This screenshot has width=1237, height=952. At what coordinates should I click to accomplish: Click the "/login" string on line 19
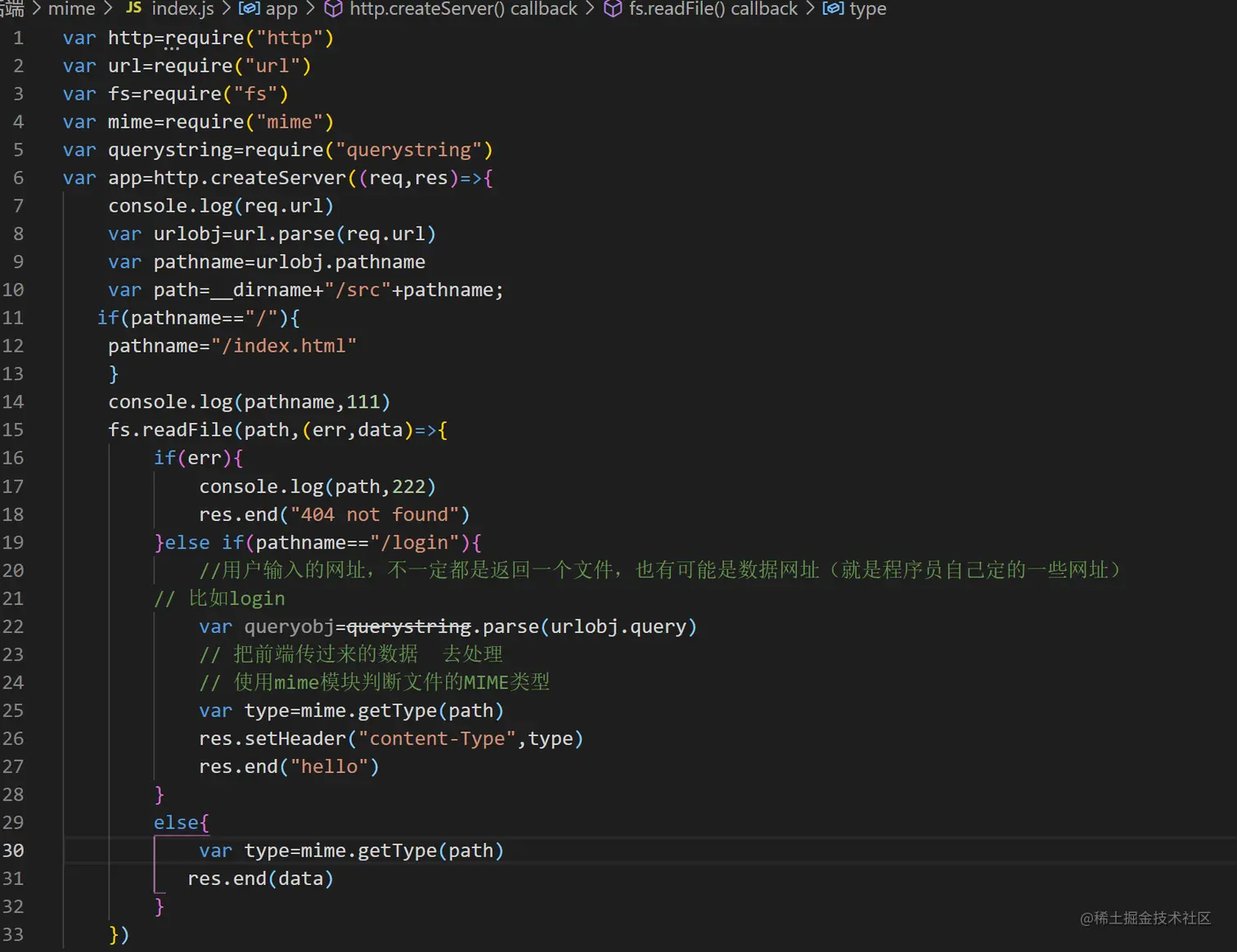click(x=414, y=542)
